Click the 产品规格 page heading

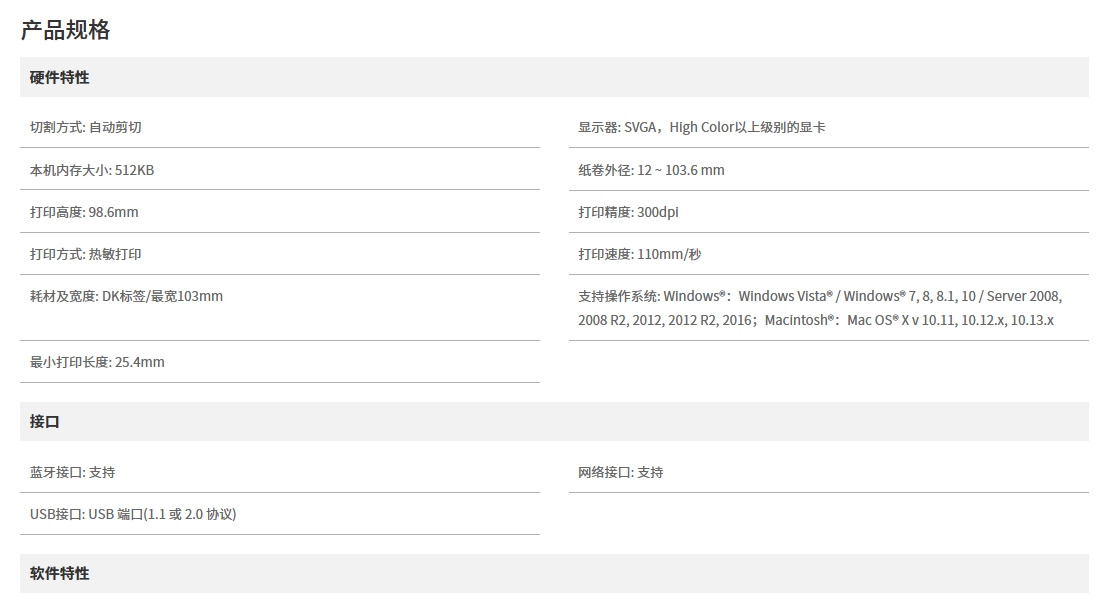tap(66, 30)
